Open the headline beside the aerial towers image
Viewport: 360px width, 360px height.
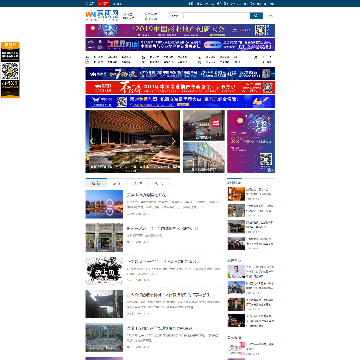[159, 328]
